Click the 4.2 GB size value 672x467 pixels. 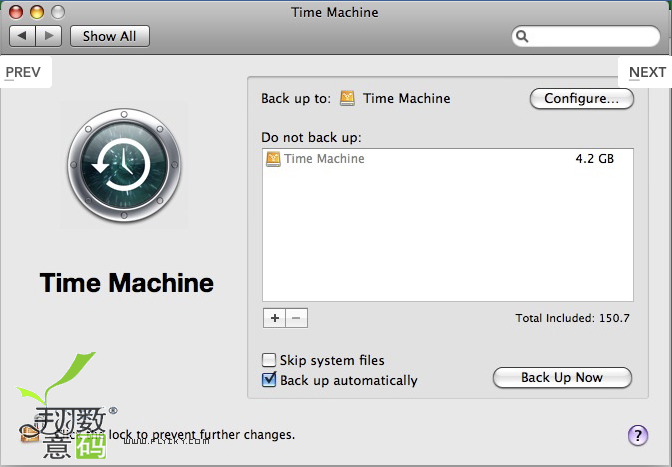[594, 159]
